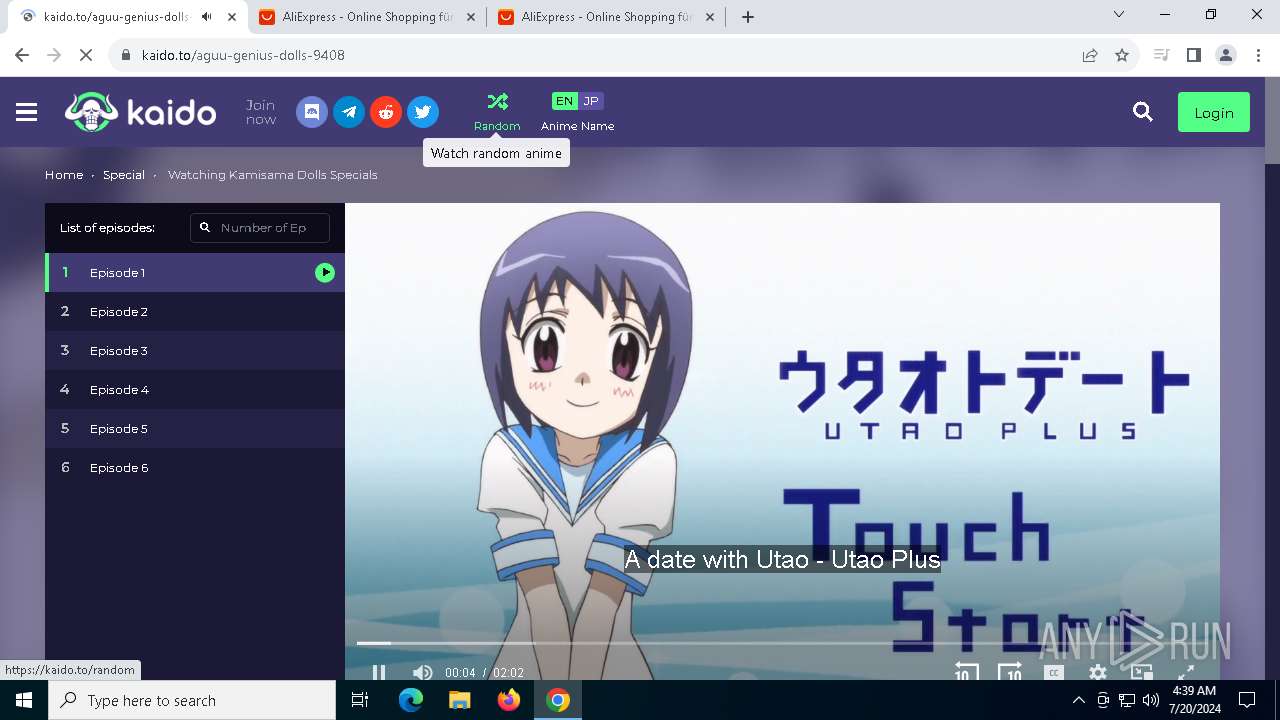The image size is (1280, 720).
Task: Watch a random anime
Action: (x=497, y=112)
